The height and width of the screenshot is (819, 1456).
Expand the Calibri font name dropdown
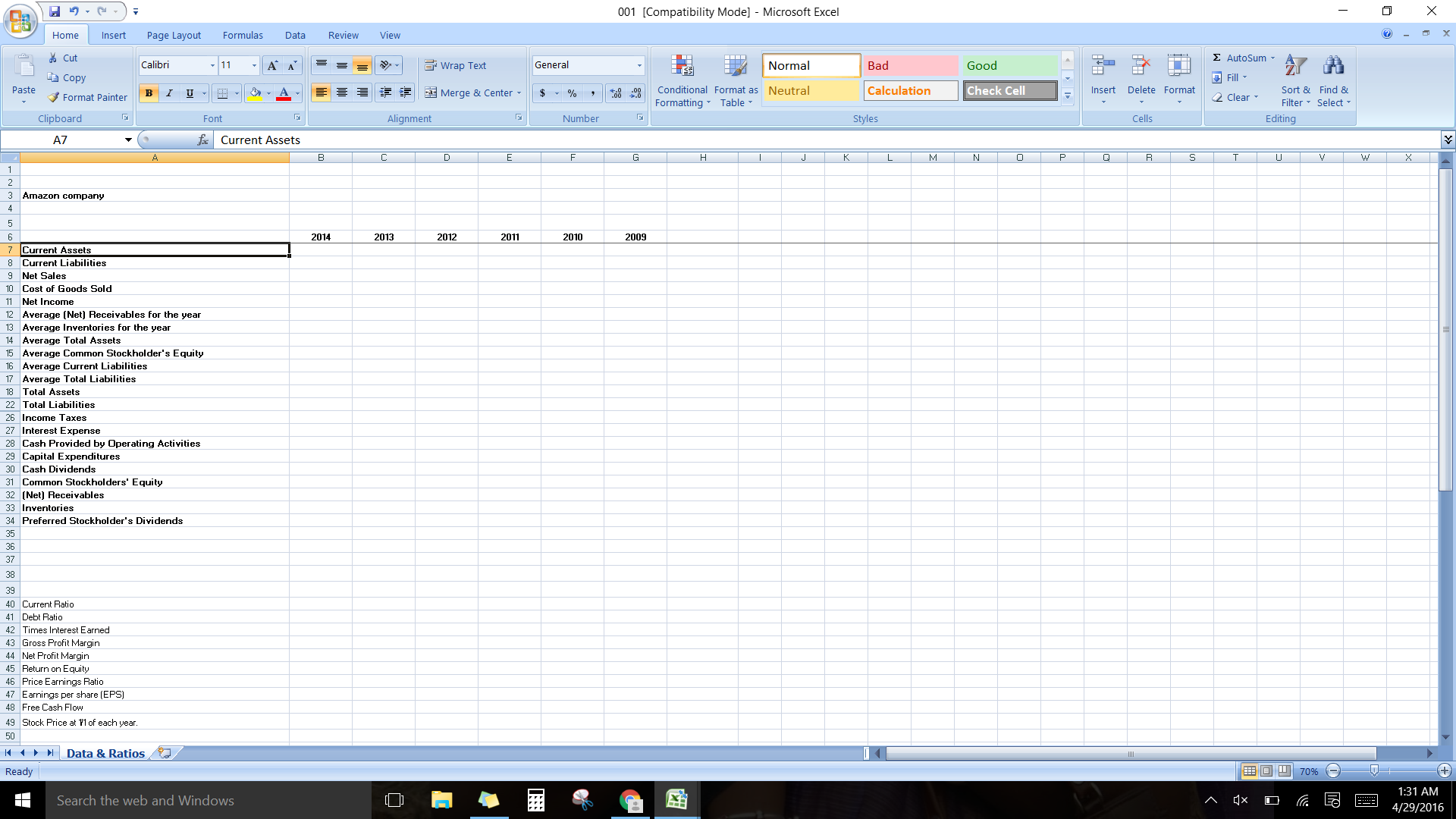[212, 65]
